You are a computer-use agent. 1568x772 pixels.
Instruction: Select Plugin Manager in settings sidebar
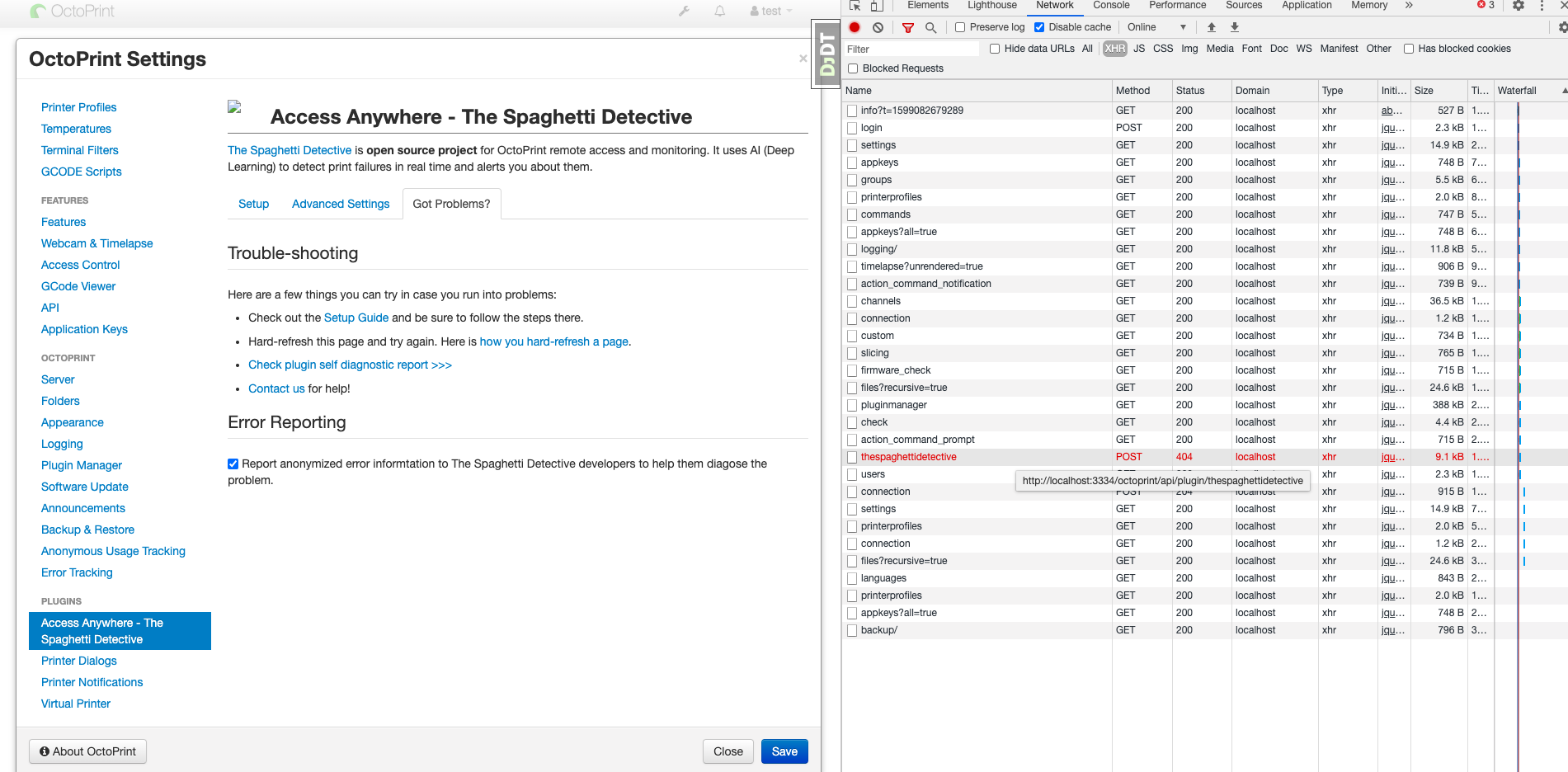(82, 465)
